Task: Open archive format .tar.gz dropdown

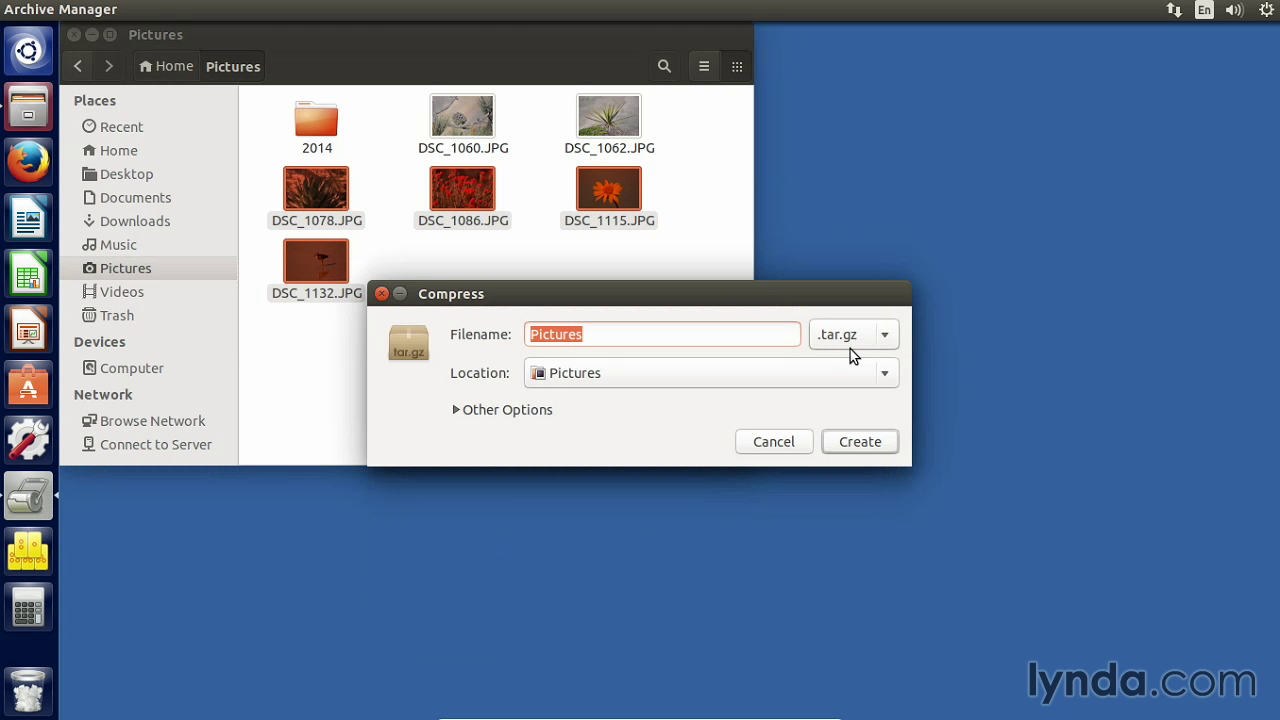Action: coord(853,334)
